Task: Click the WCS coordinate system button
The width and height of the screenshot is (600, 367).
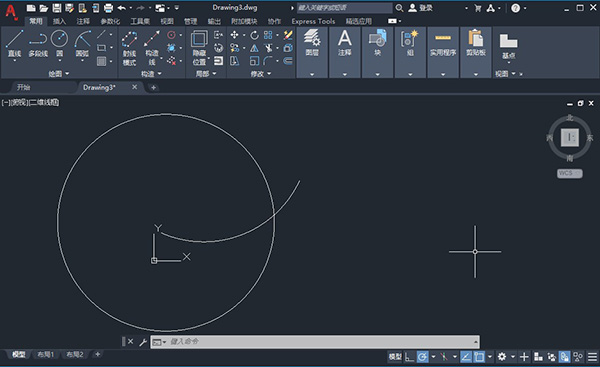Action: 570,173
